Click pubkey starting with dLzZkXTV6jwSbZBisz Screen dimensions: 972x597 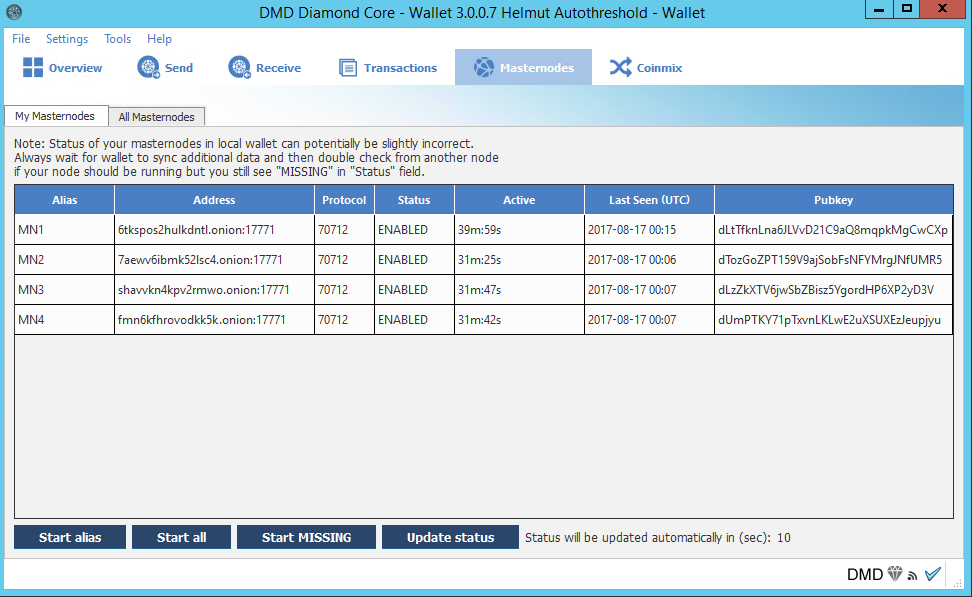click(834, 290)
